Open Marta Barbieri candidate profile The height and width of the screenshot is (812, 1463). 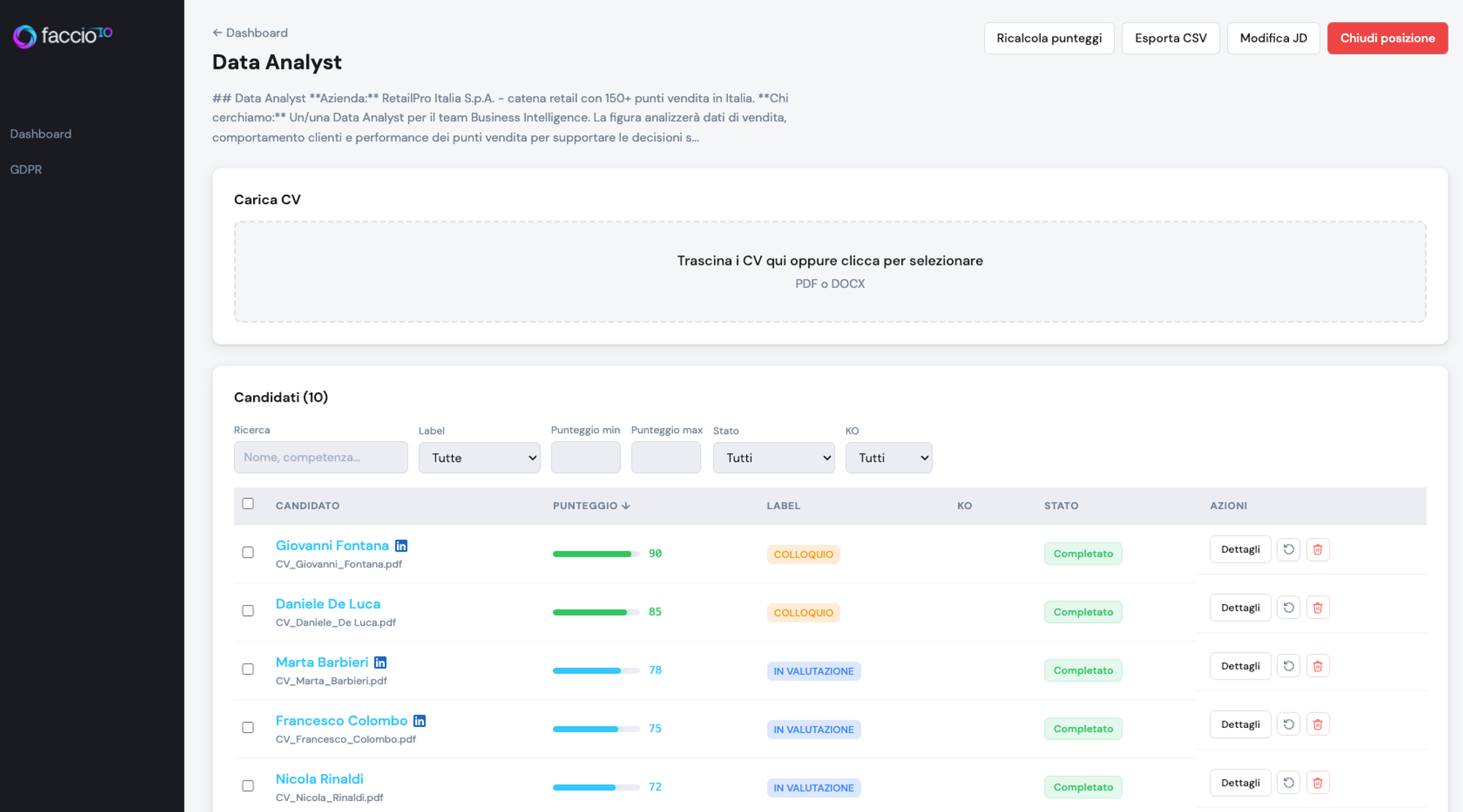pos(322,663)
